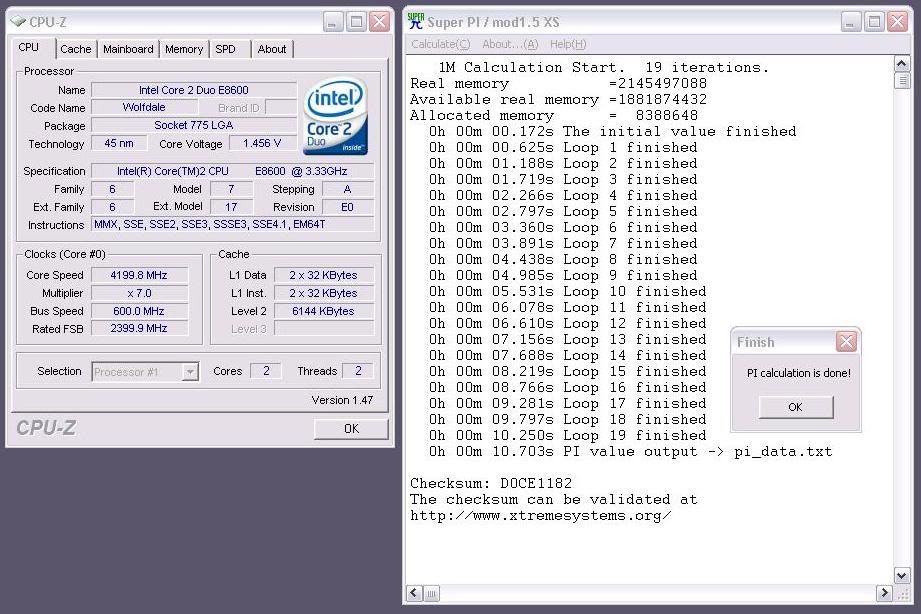Open the Help menu in Super PI
This screenshot has height=614, width=921.
pos(568,44)
